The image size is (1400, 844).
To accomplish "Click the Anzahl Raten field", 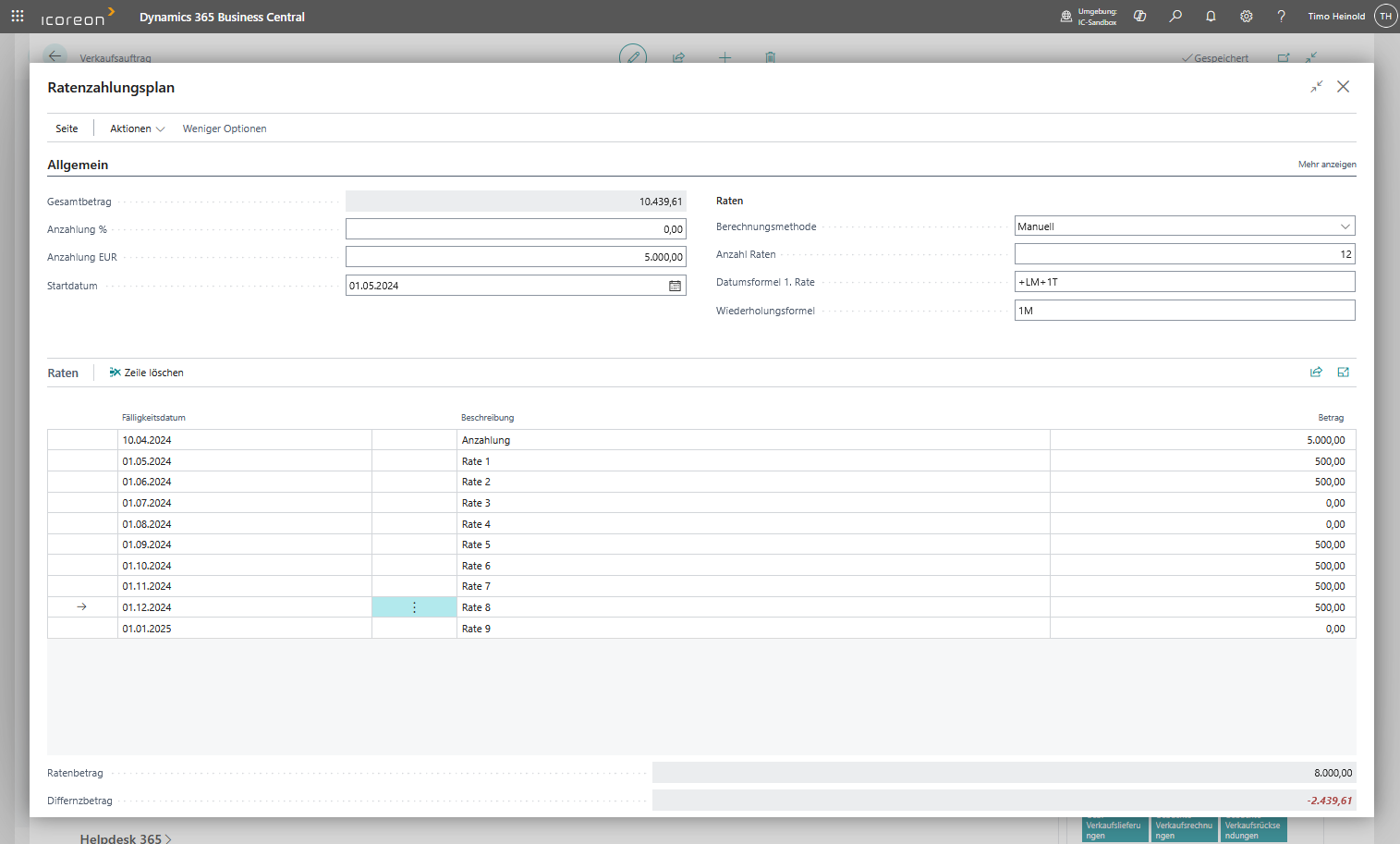I will click(x=1184, y=254).
